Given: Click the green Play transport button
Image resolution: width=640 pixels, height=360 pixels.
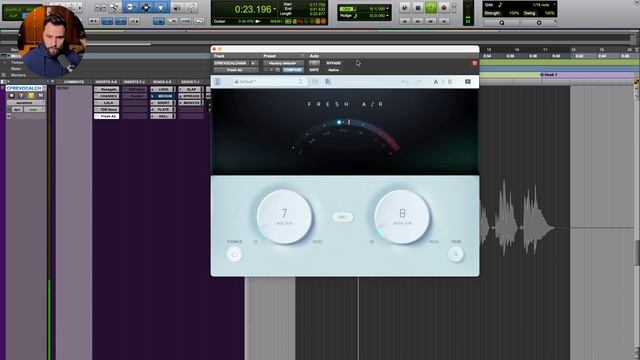Looking at the screenshot, I should point(431,7).
